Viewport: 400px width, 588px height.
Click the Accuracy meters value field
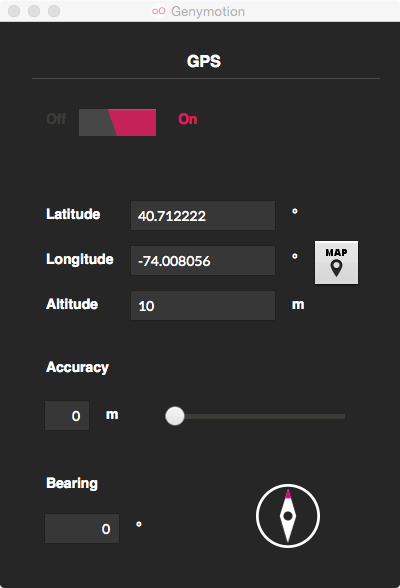pos(67,416)
